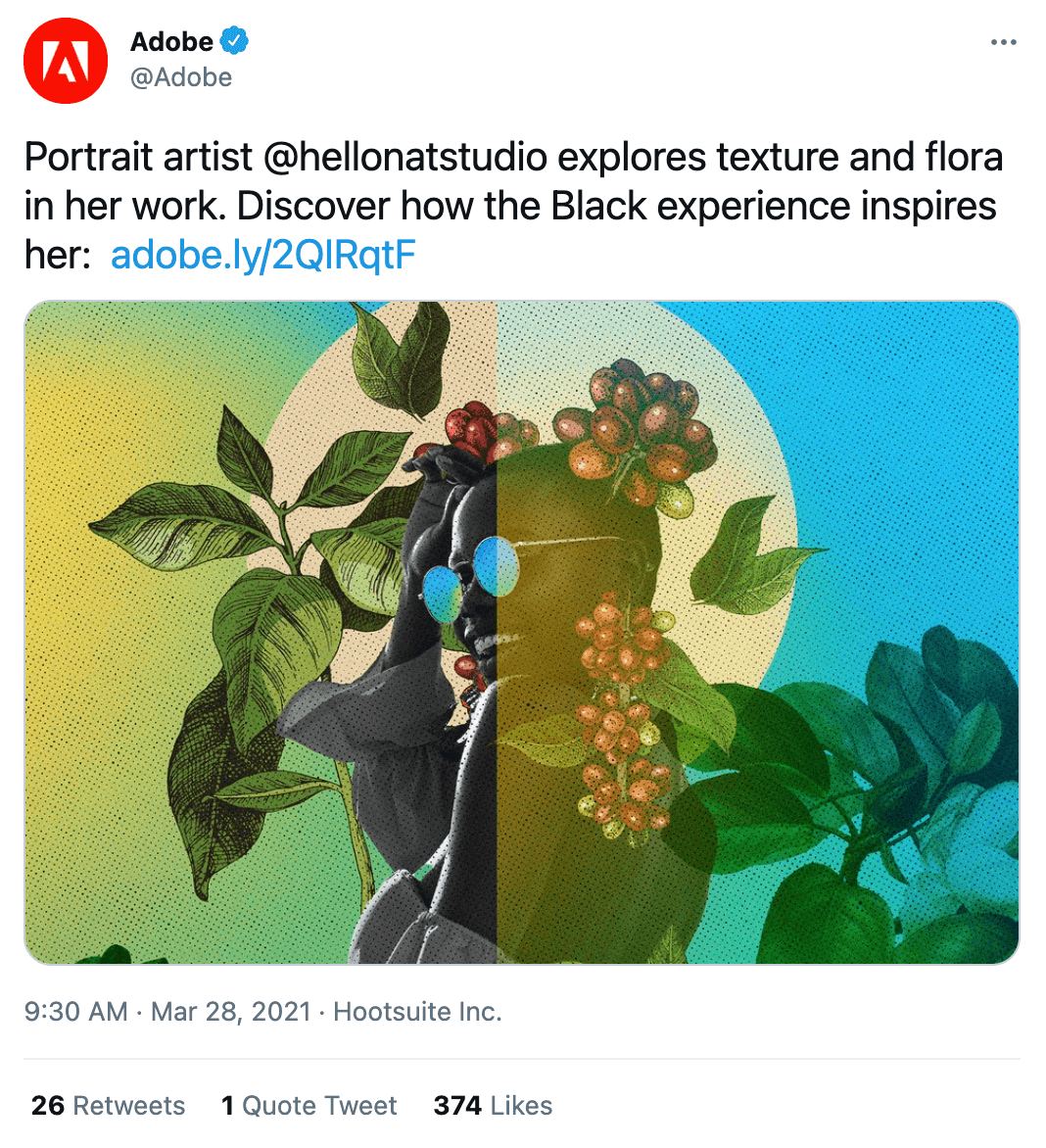This screenshot has height=1148, width=1046.
Task: Click the 9:30 AM timestamp
Action: click(x=75, y=1012)
